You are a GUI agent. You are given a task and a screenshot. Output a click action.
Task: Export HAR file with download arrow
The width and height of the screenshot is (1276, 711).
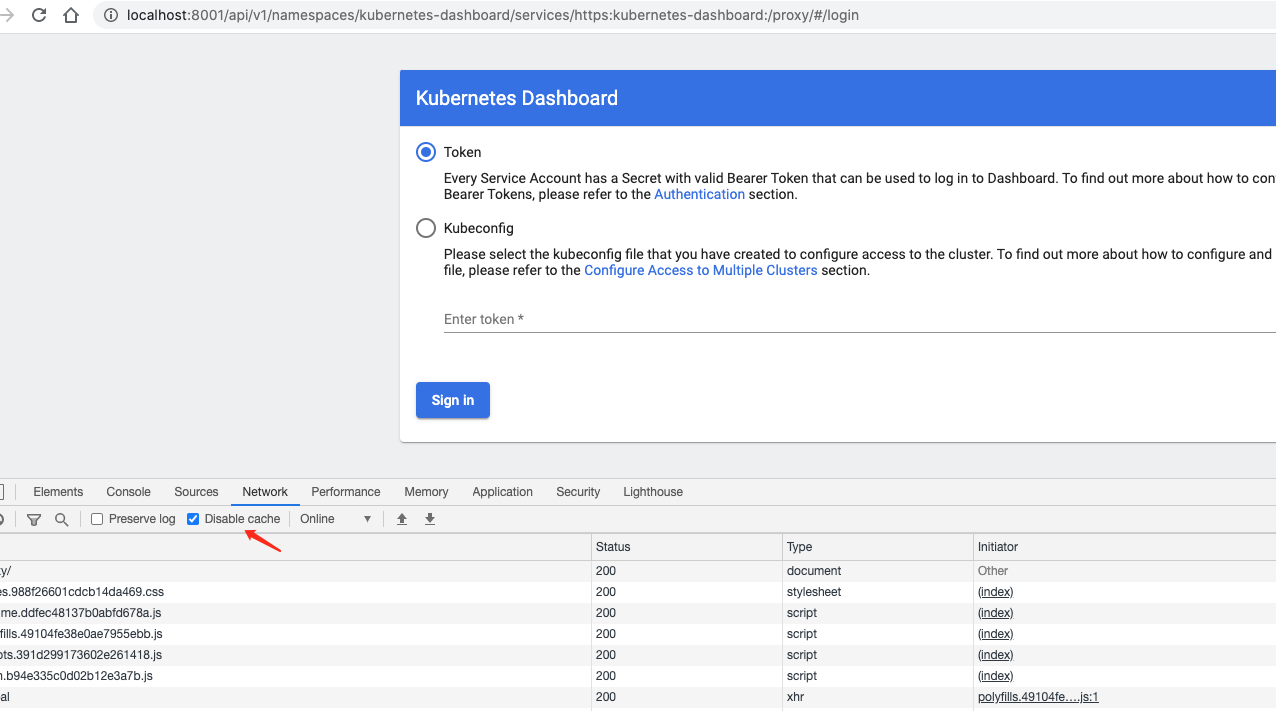[430, 519]
